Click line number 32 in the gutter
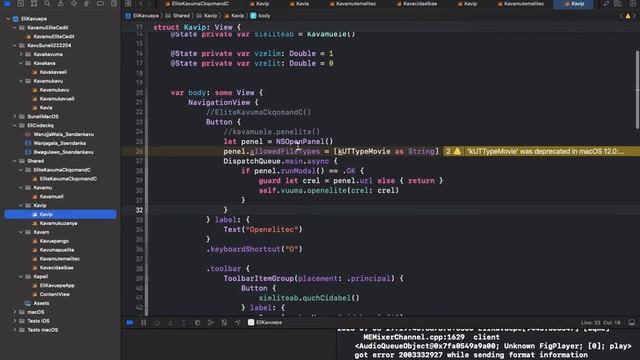 pos(139,210)
